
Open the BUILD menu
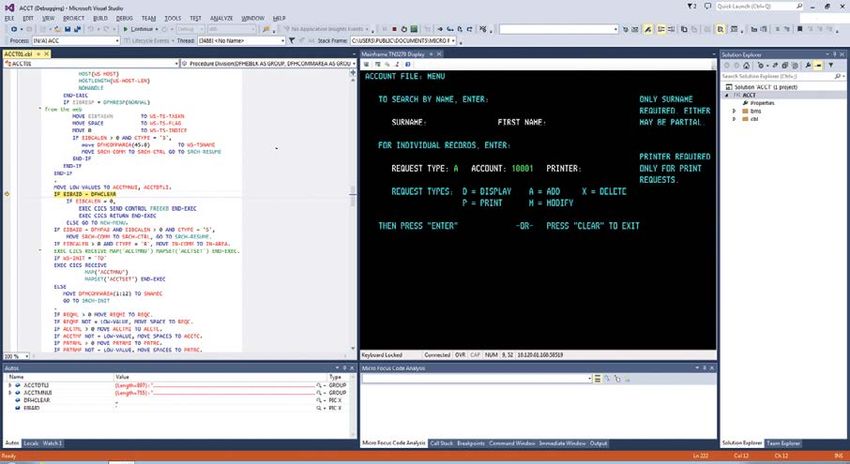[100, 18]
